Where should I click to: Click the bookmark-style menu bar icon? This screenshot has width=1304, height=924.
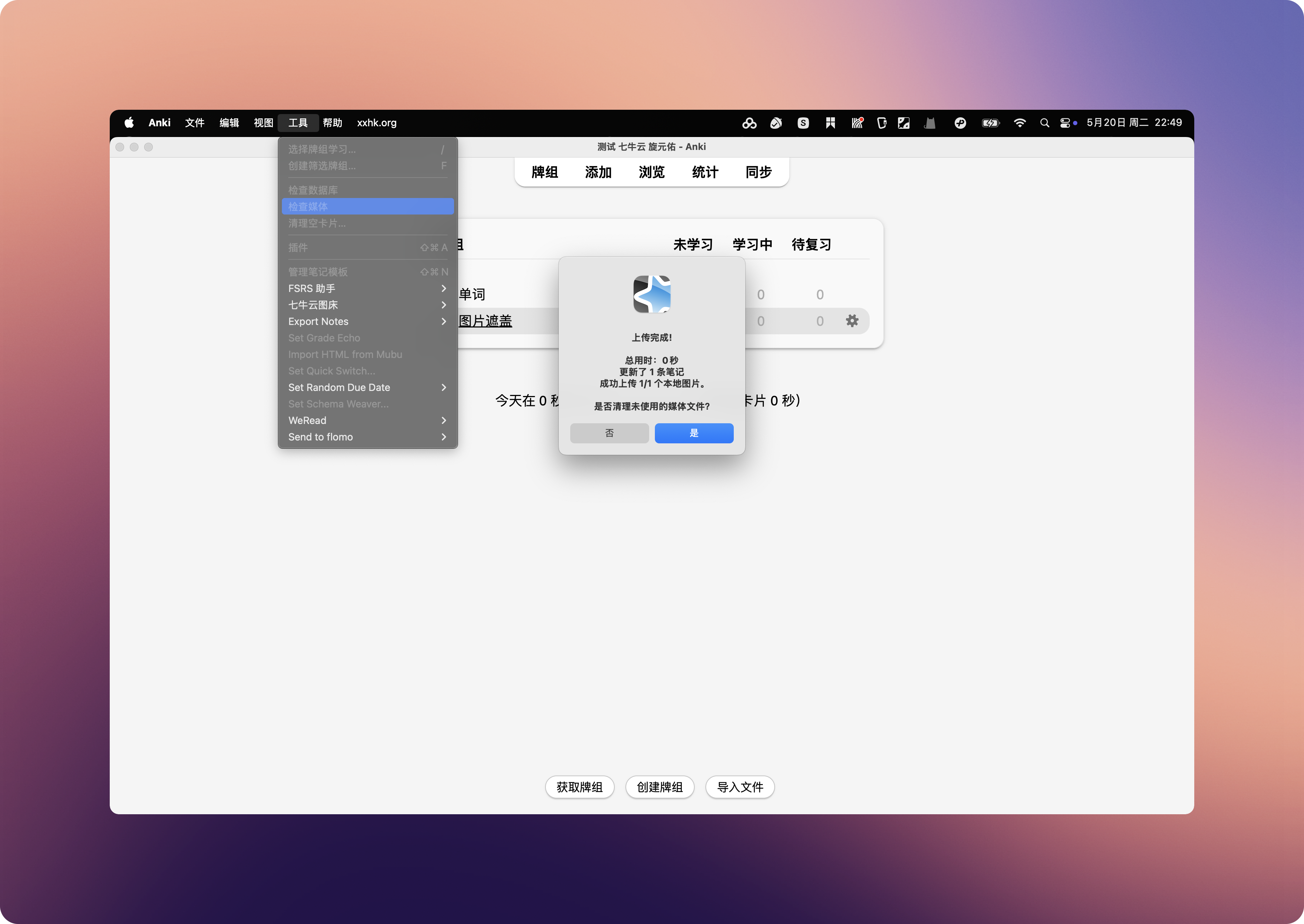point(831,123)
